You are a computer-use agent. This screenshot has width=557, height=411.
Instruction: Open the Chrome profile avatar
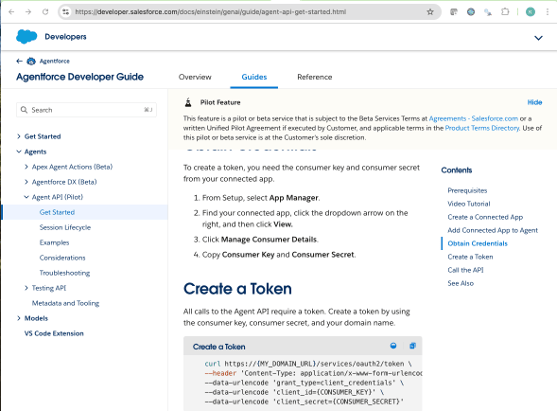530,12
